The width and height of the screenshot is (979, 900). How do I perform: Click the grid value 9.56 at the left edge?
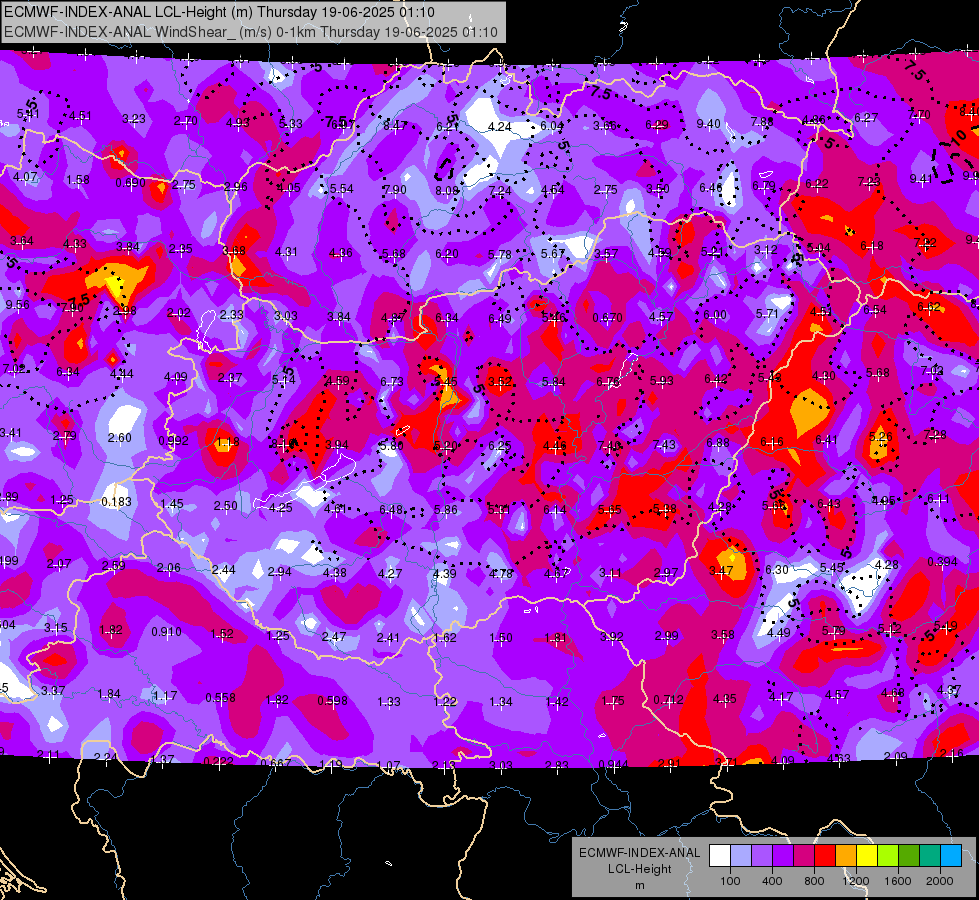tap(17, 305)
